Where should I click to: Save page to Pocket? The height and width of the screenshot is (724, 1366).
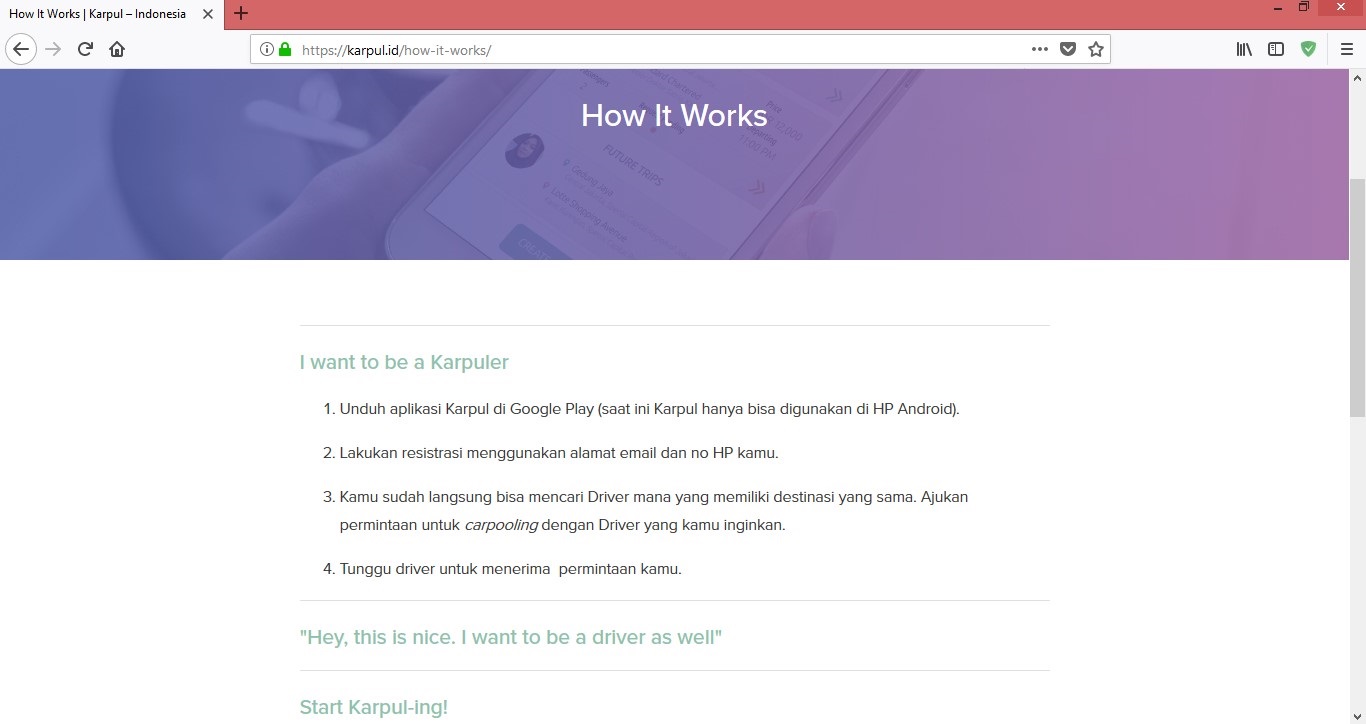(x=1067, y=49)
